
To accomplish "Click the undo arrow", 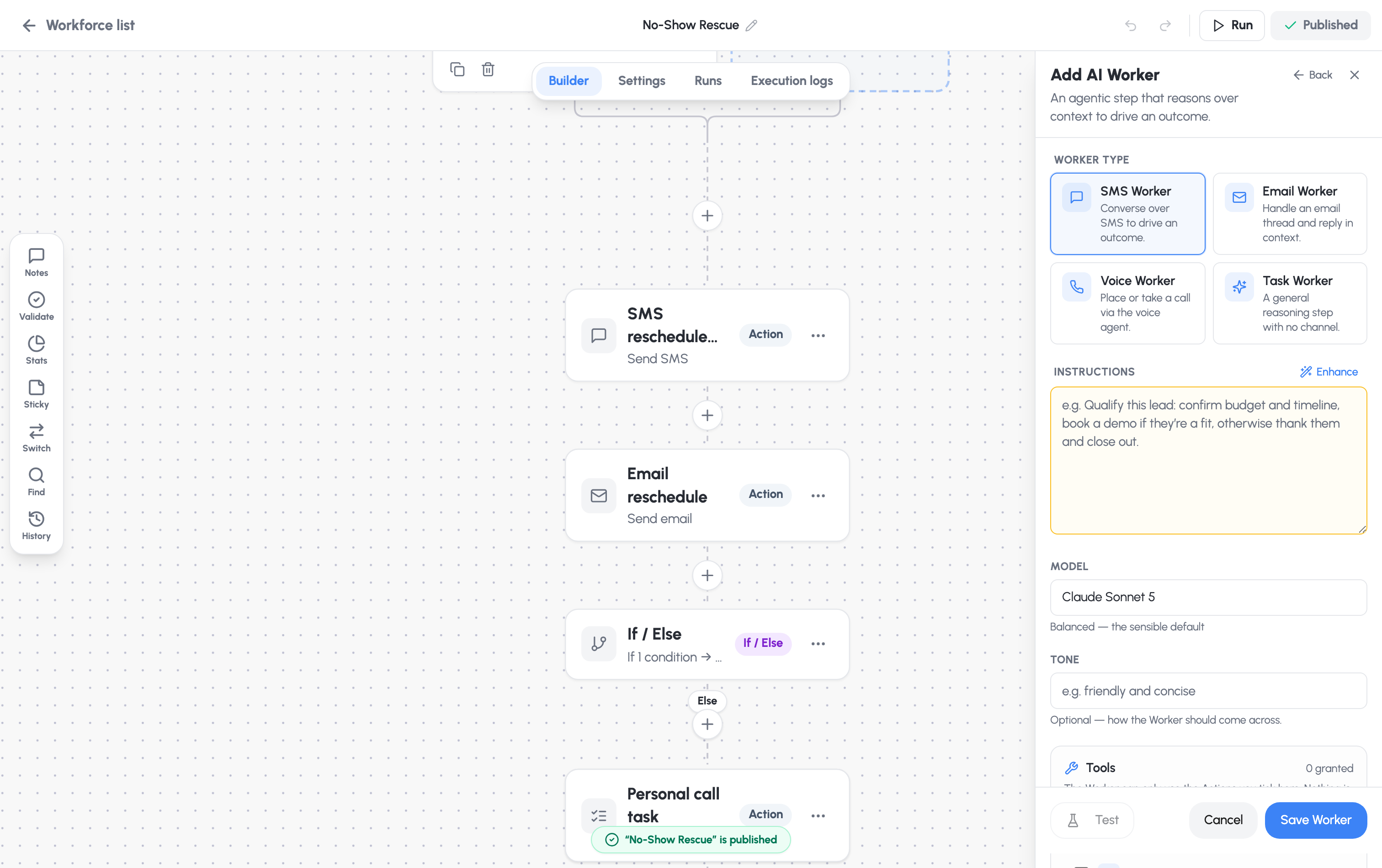I will click(x=1130, y=25).
